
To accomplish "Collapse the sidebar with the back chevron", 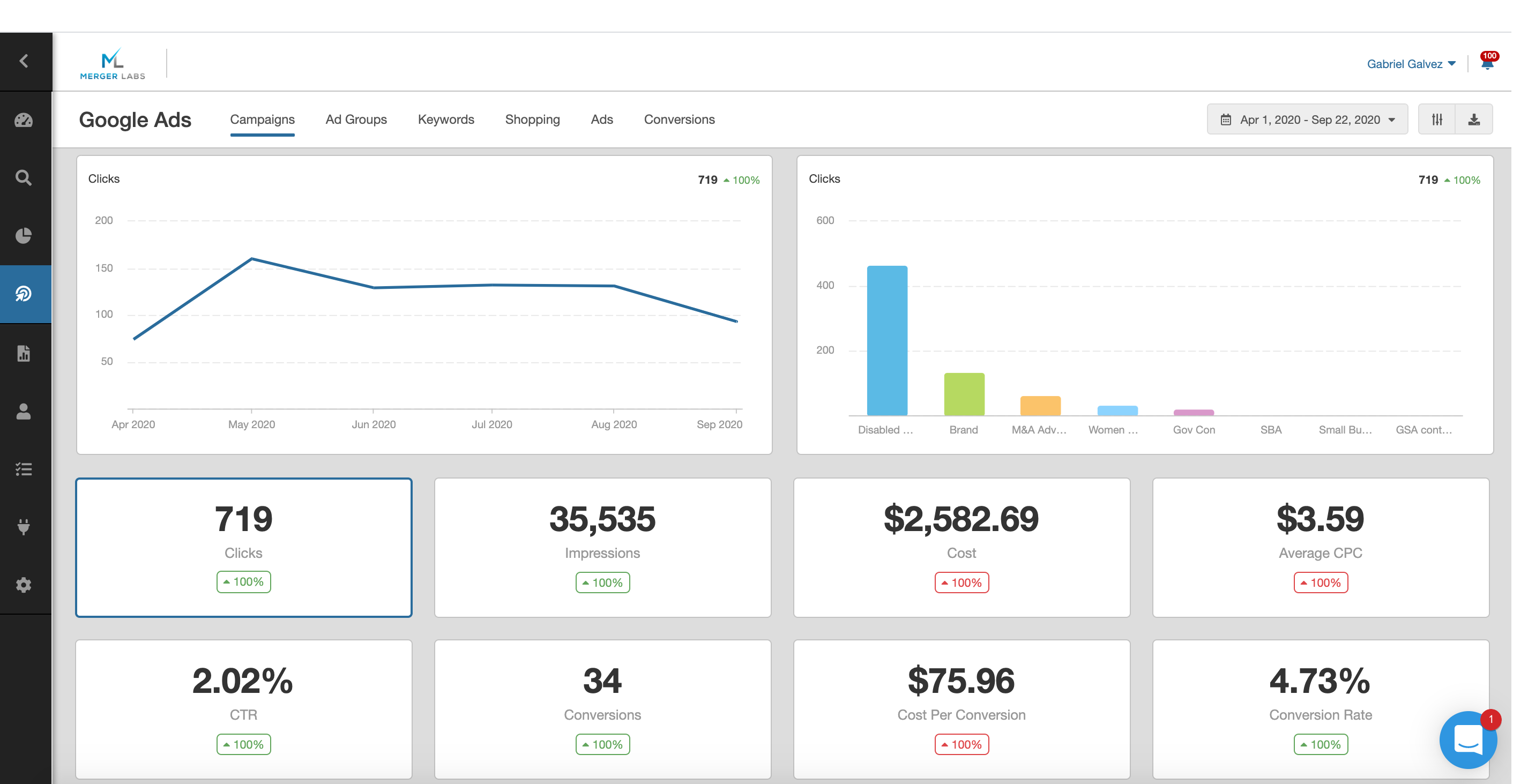I will coord(24,61).
